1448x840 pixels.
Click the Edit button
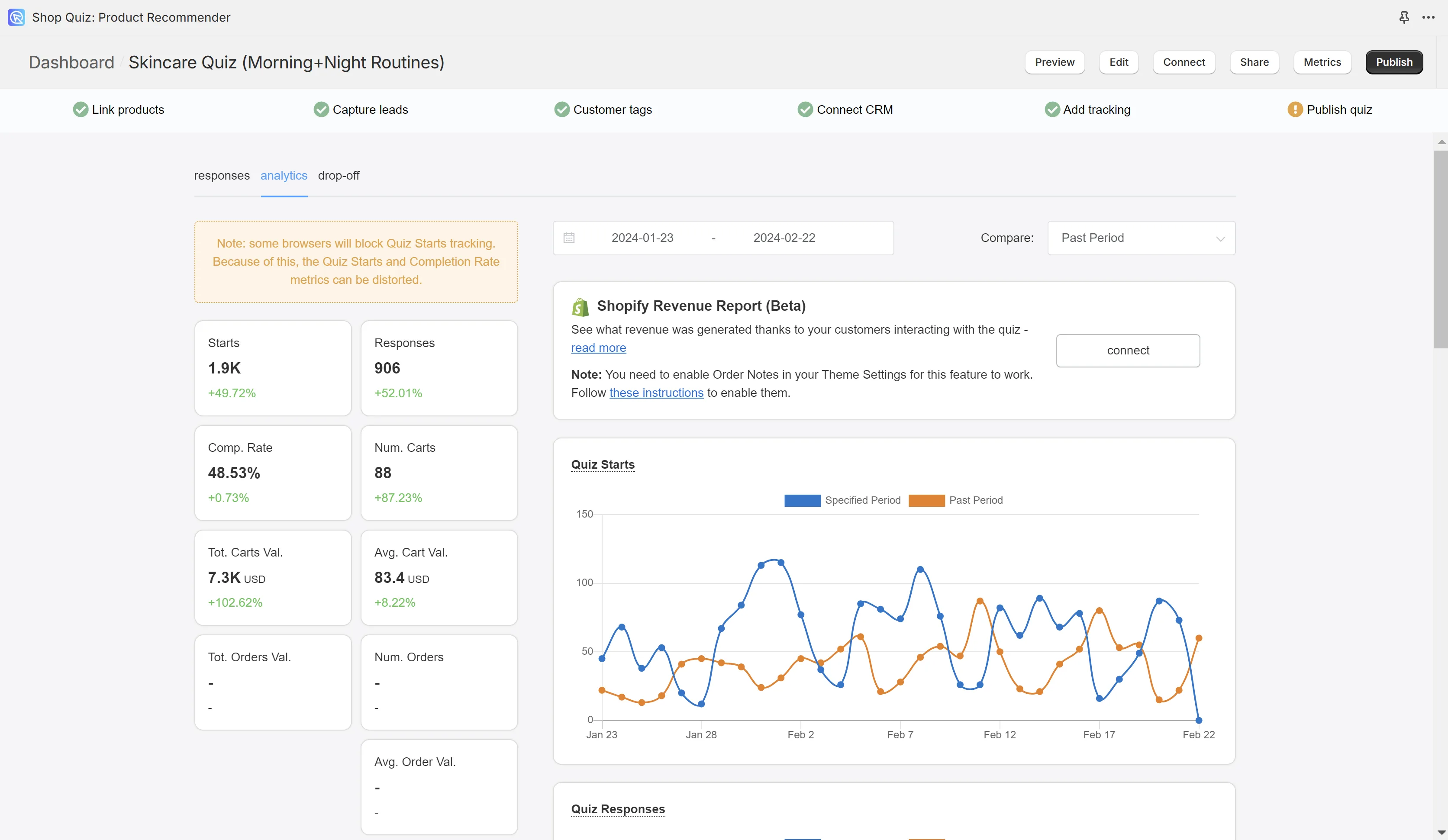(x=1118, y=62)
